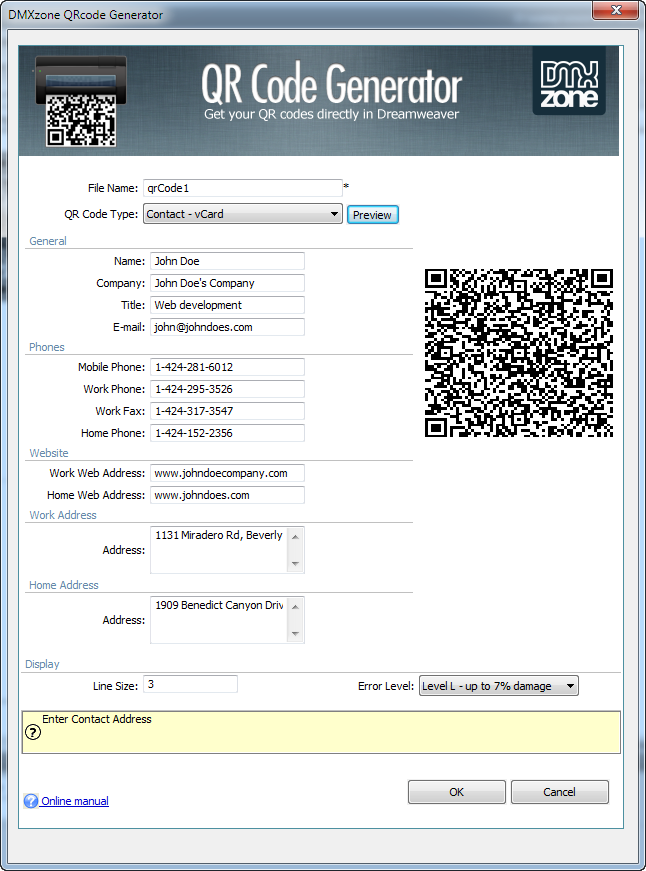The height and width of the screenshot is (871, 646).
Task: Click the 'Phones' section heading
Action: coord(47,347)
